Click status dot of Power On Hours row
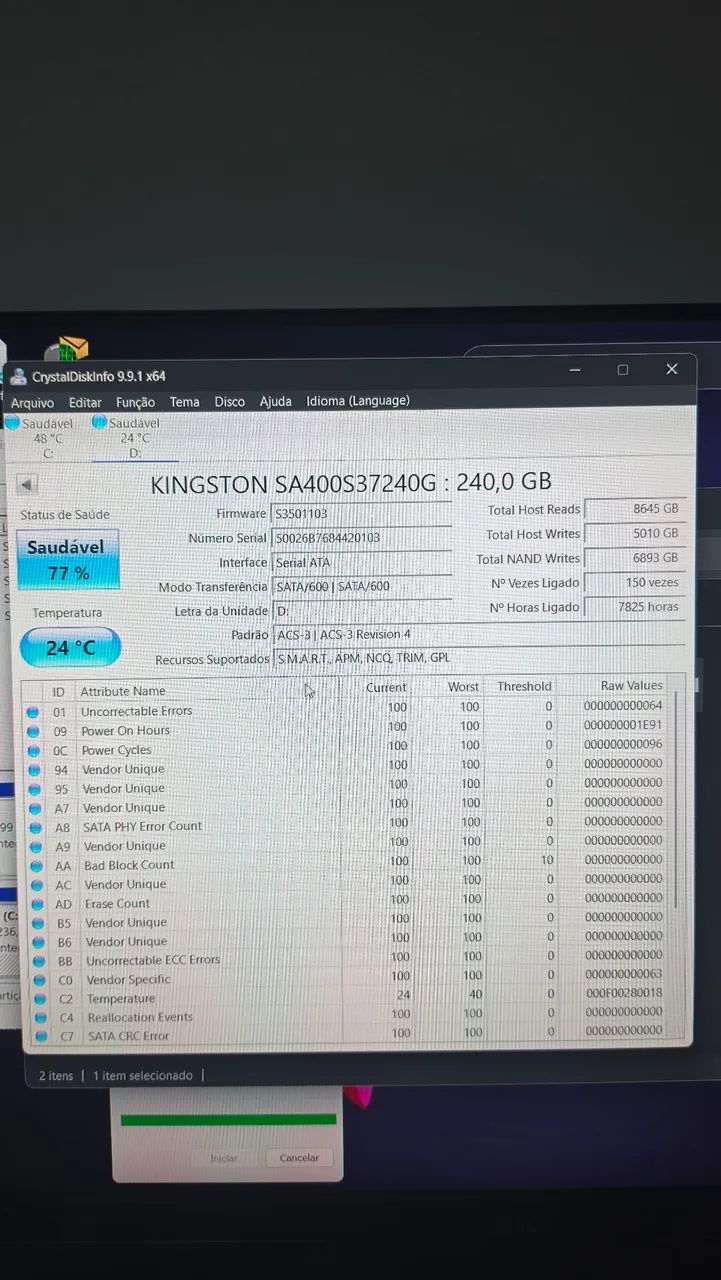Screen dimensions: 721x1280 [33, 731]
